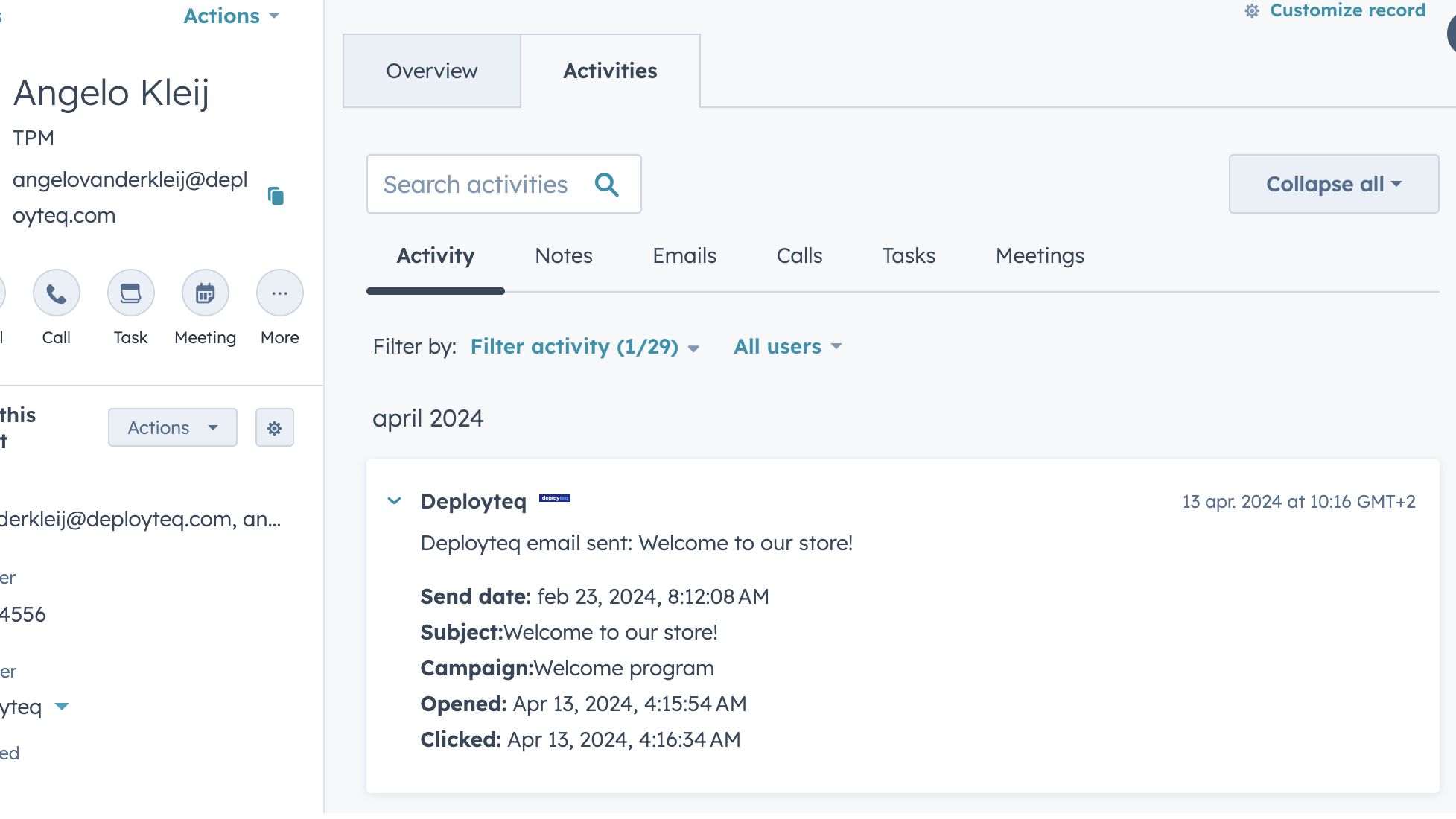Open sidebar Actions dropdown button
The width and height of the screenshot is (1456, 819).
(172, 428)
